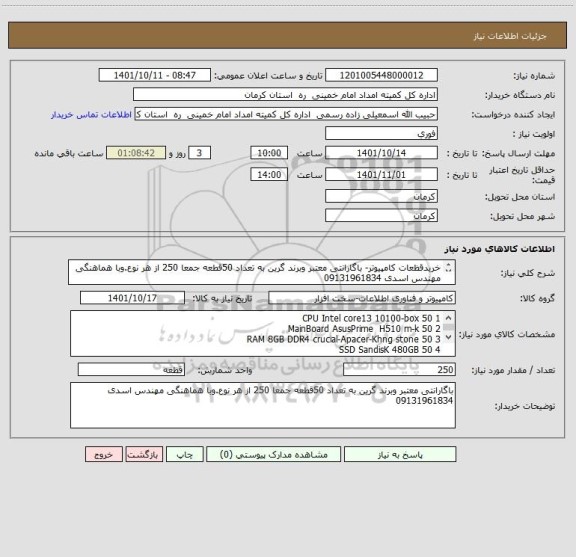Select line 'CPU Intel core13 10100-box 50 1'
The height and width of the screenshot is (557, 576).
(371, 318)
